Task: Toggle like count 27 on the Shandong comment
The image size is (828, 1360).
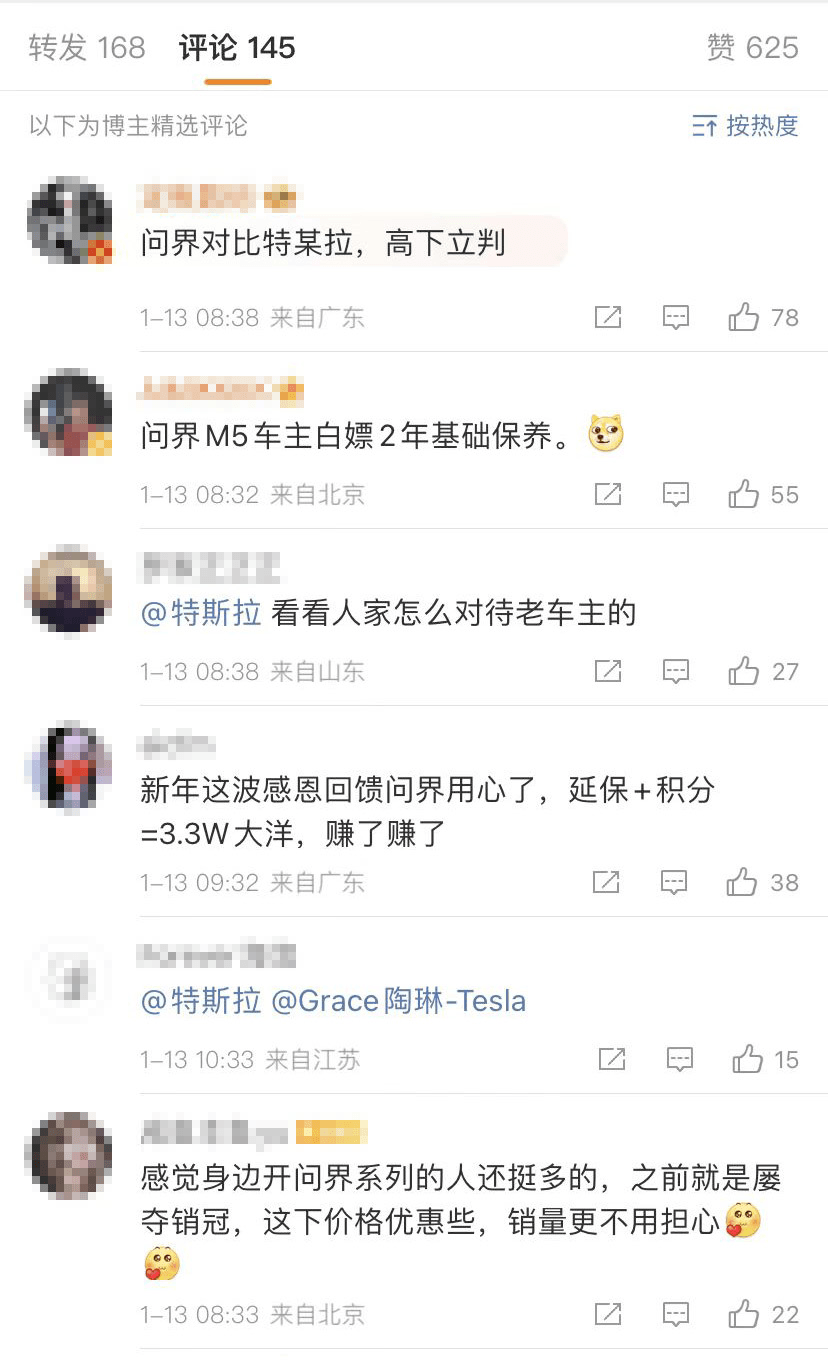Action: (x=744, y=671)
